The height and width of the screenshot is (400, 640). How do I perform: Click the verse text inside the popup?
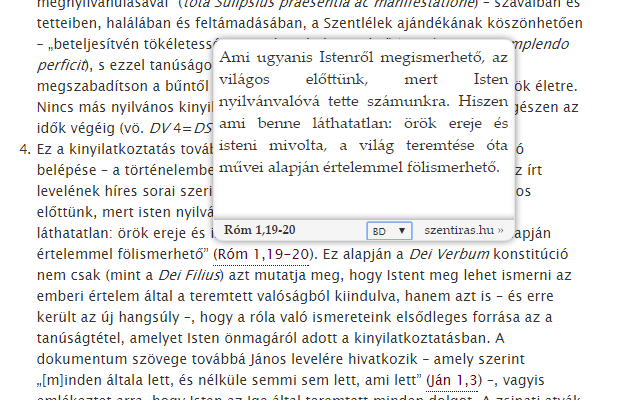363,112
